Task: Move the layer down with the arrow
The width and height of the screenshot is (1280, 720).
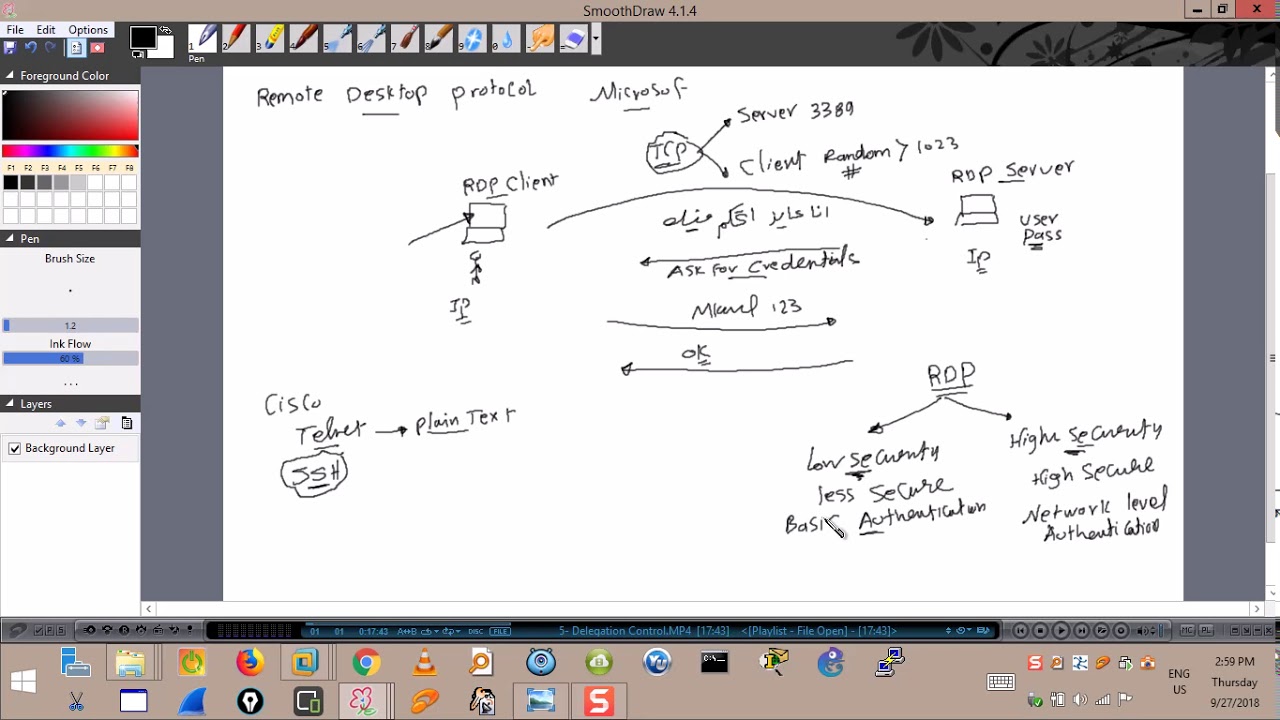Action: click(x=81, y=423)
